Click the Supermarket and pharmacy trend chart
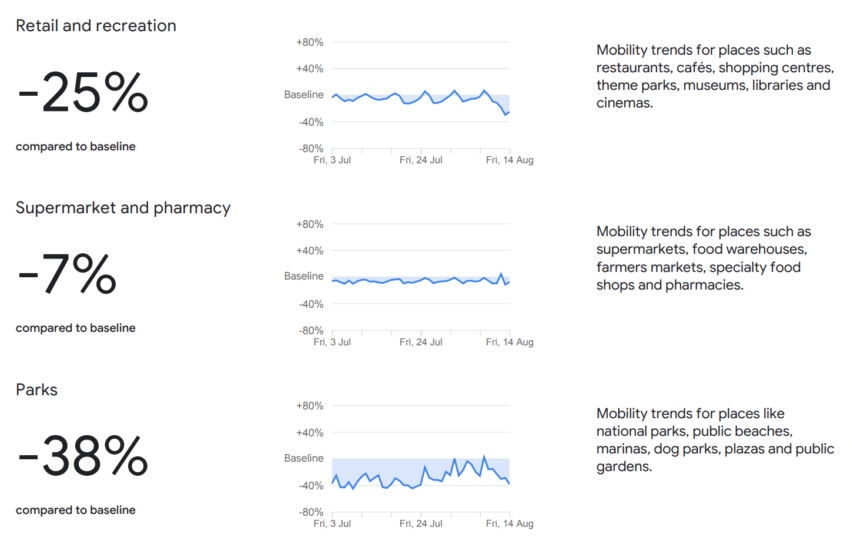 pyautogui.click(x=420, y=278)
